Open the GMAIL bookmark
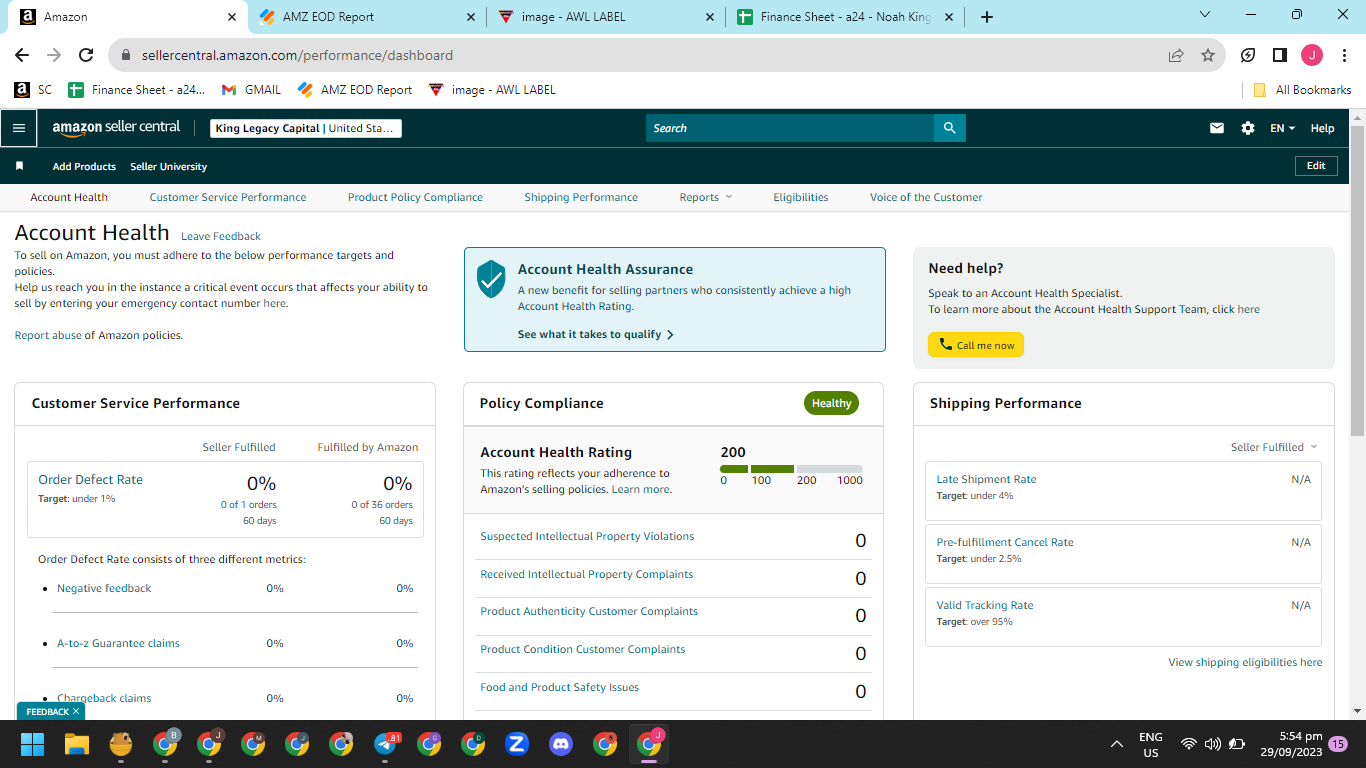This screenshot has width=1366, height=768. click(x=251, y=90)
